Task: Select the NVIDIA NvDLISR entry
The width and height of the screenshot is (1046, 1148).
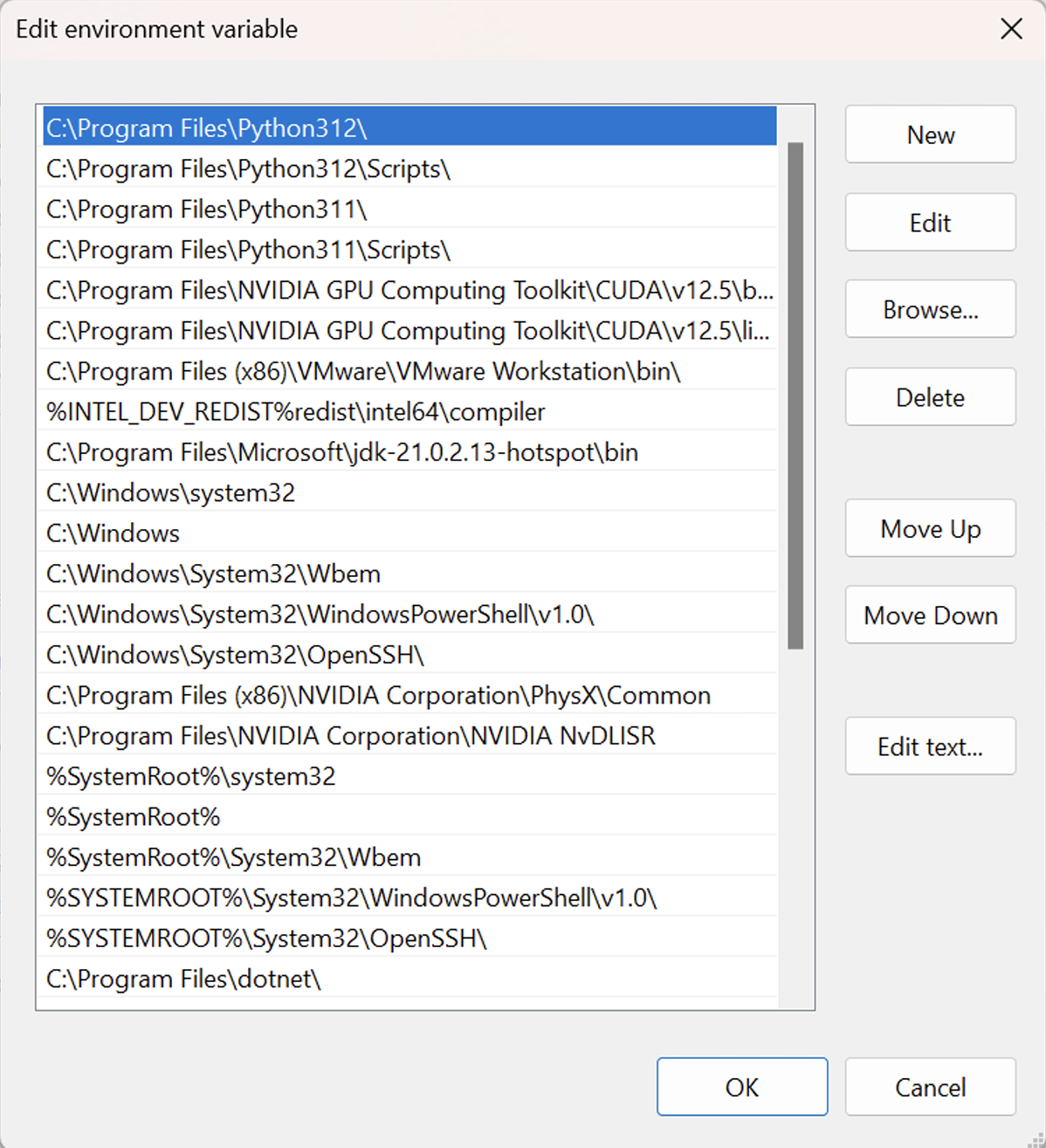Action: 409,735
